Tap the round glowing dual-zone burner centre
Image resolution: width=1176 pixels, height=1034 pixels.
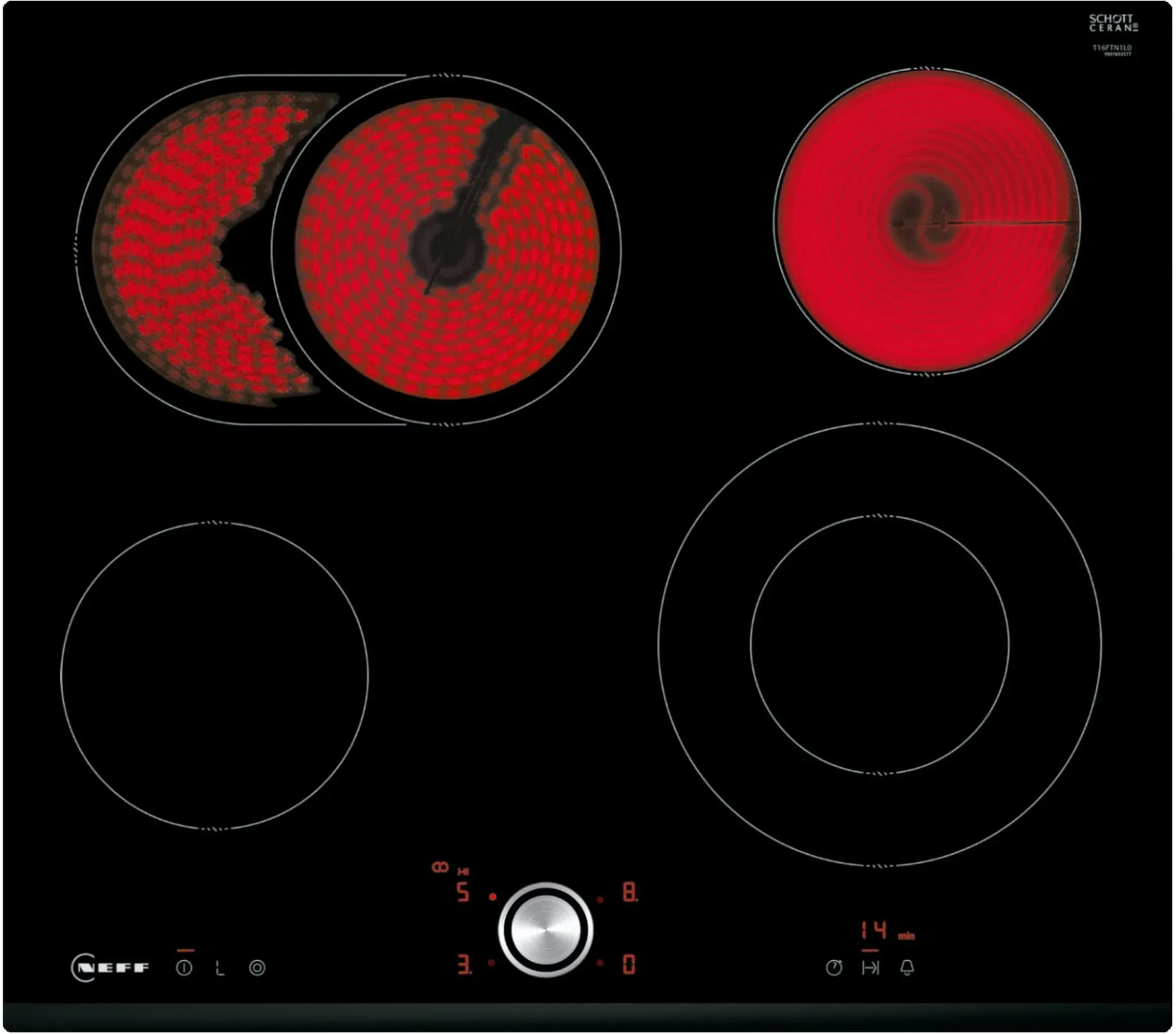point(448,249)
